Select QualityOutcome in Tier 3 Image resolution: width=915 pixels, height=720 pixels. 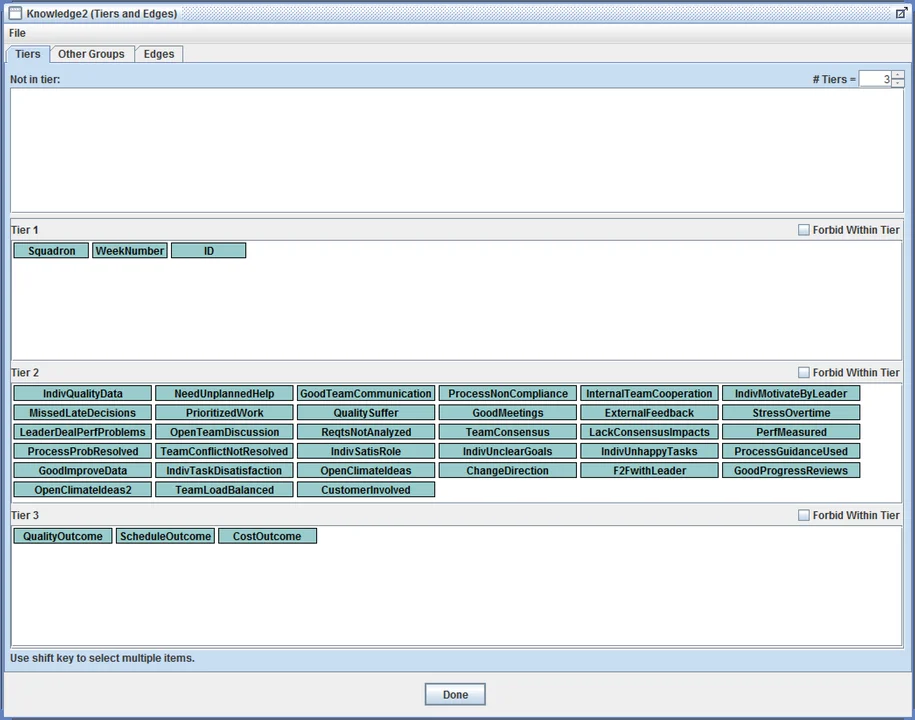click(x=61, y=535)
